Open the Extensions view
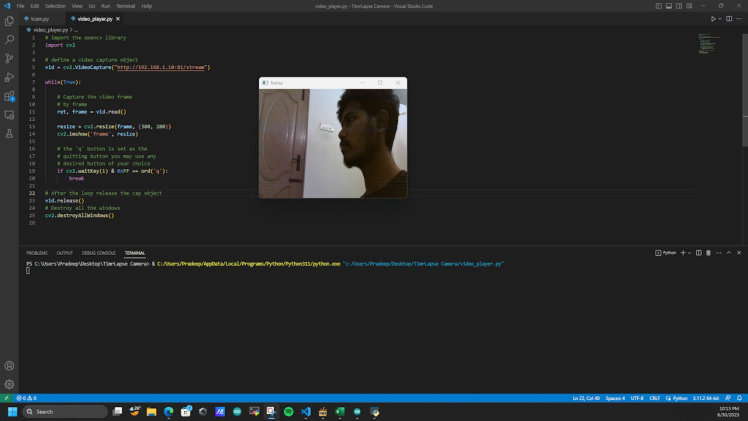The height and width of the screenshot is (421, 748). tap(9, 96)
